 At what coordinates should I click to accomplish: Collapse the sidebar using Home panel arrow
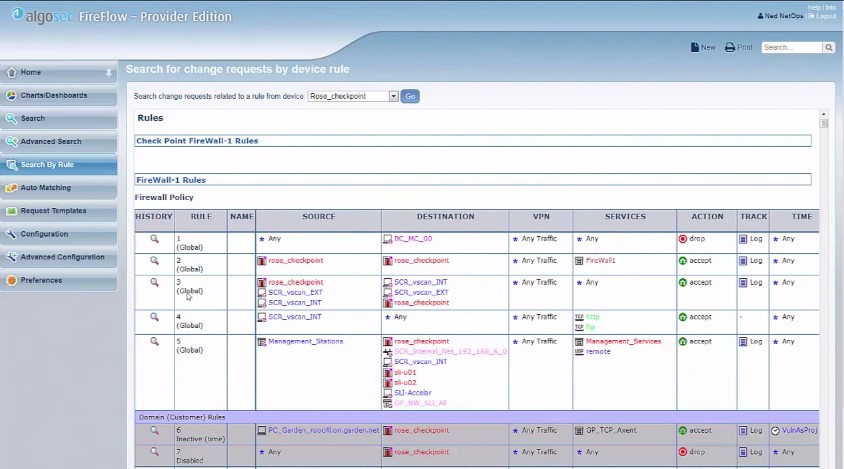[108, 73]
